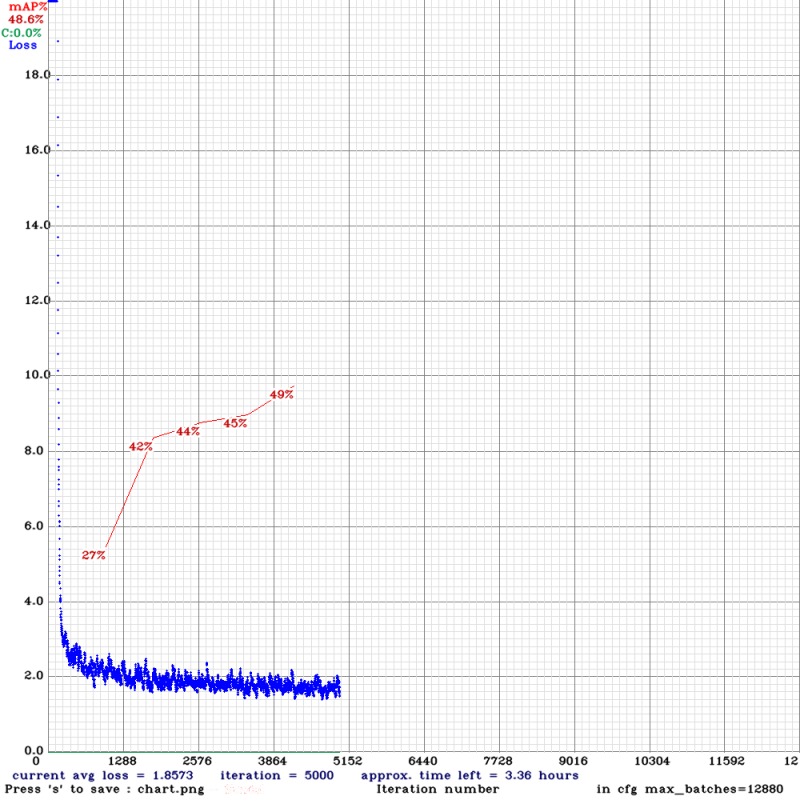Click the red mAP% legend label
The width and height of the screenshot is (800, 800).
pos(27,6)
